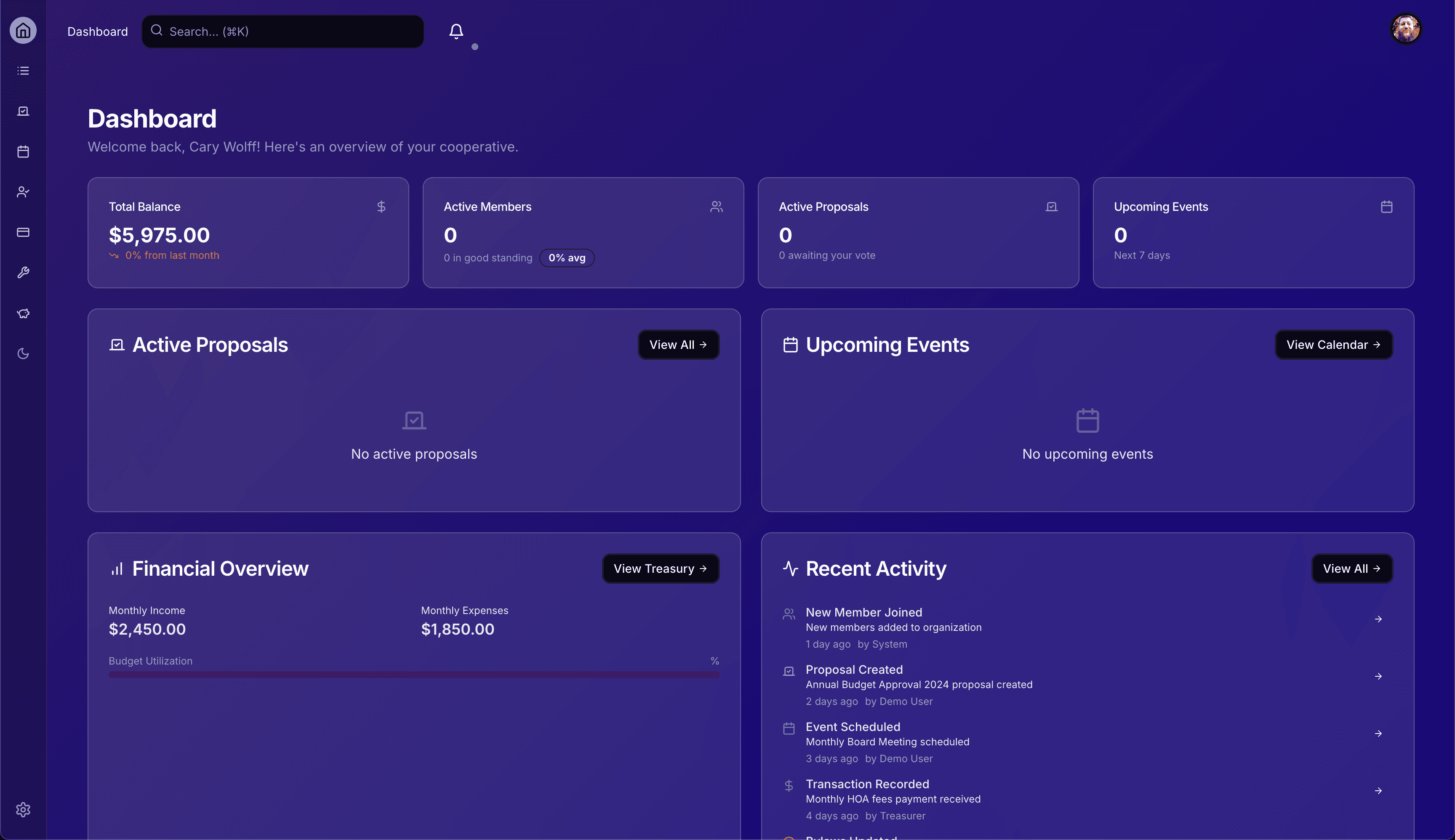
Task: Select the list/activity icon in sidebar
Action: [x=23, y=70]
